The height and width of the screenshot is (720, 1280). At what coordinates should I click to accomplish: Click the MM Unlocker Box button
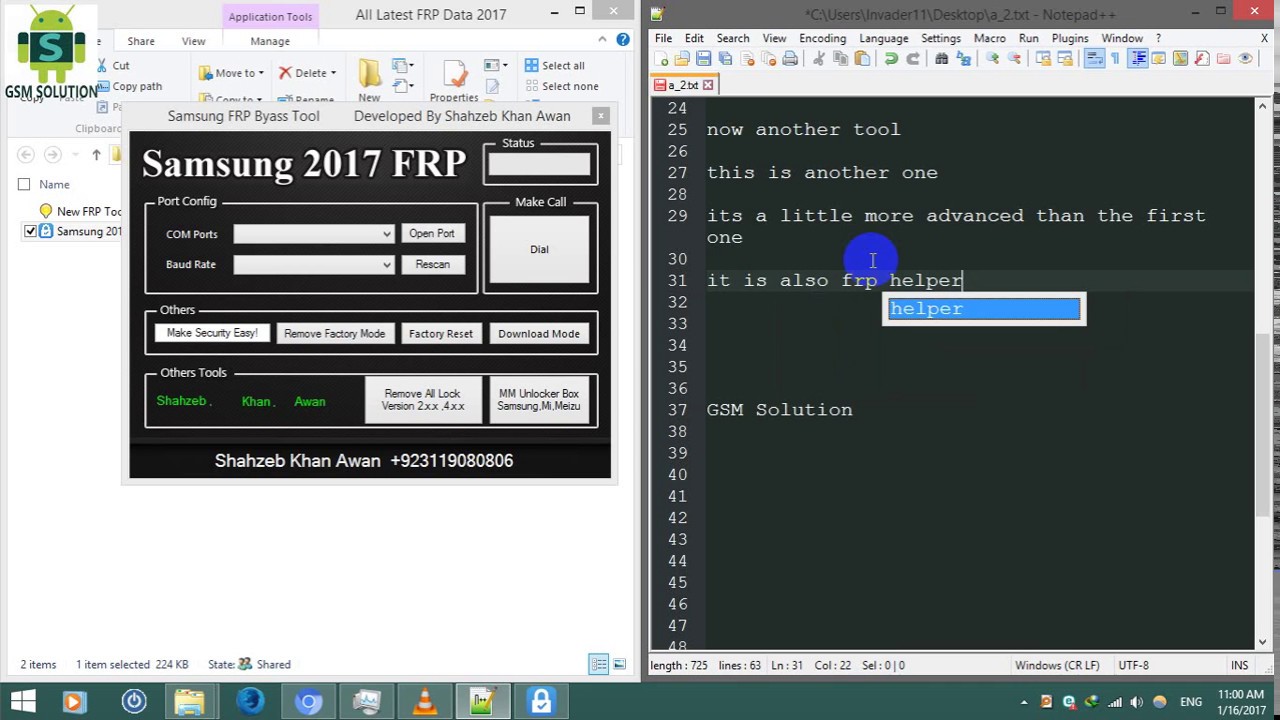pyautogui.click(x=538, y=400)
